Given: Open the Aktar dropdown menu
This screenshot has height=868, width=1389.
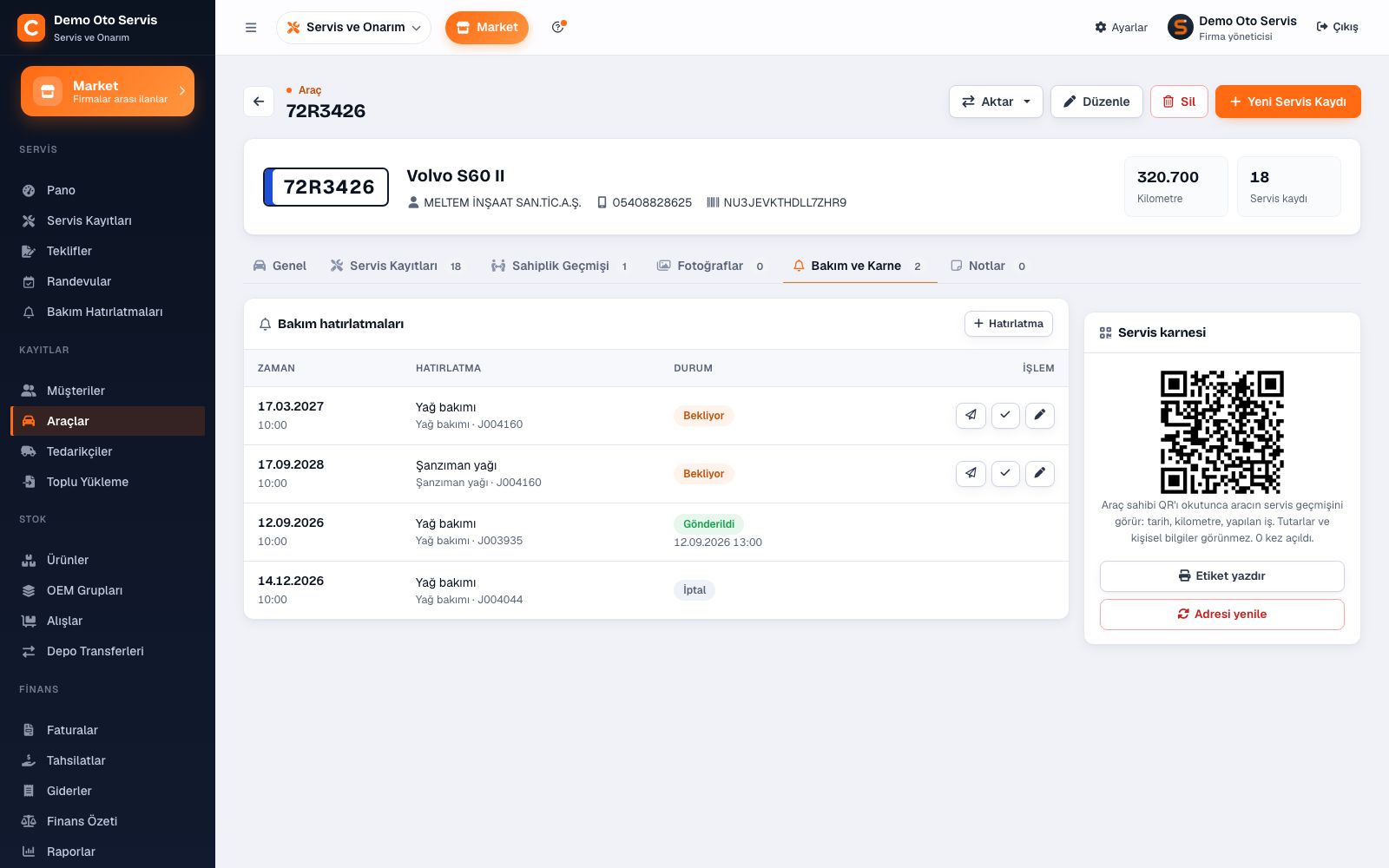Looking at the screenshot, I should pos(996,102).
